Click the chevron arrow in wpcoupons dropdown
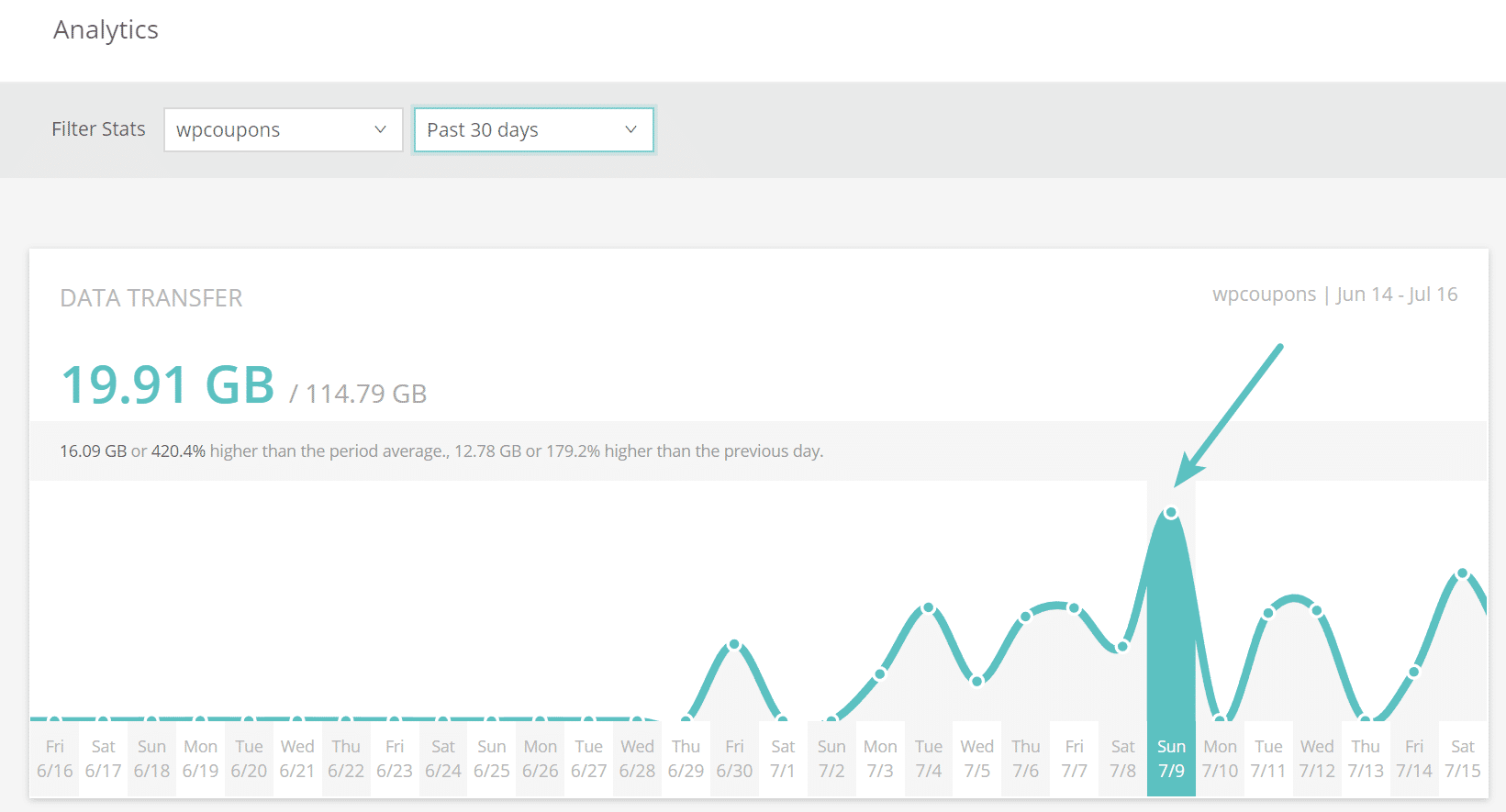The width and height of the screenshot is (1506, 812). point(380,130)
